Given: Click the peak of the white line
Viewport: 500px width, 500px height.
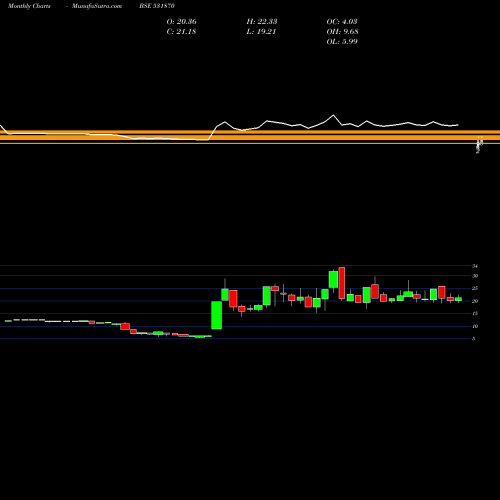Looking at the screenshot, I should click(x=333, y=115).
